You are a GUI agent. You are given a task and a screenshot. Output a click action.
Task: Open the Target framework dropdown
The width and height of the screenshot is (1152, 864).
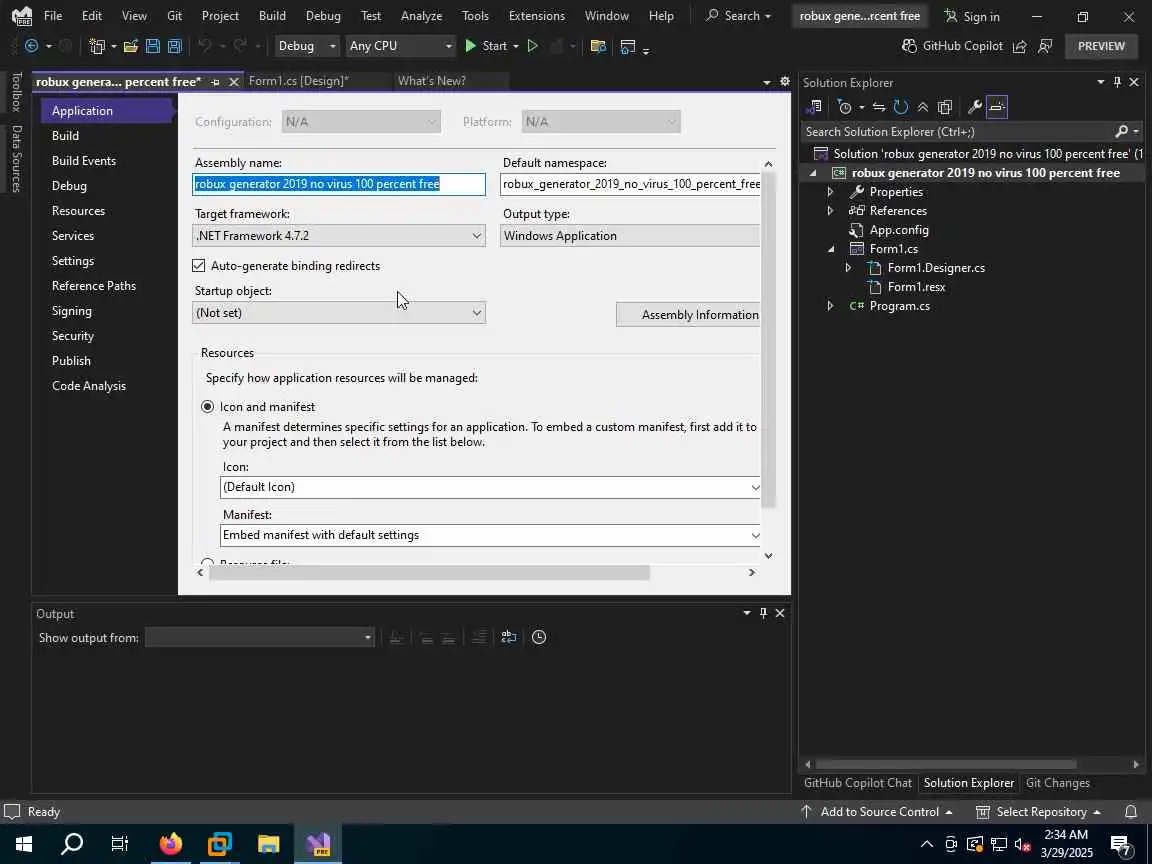pos(339,236)
